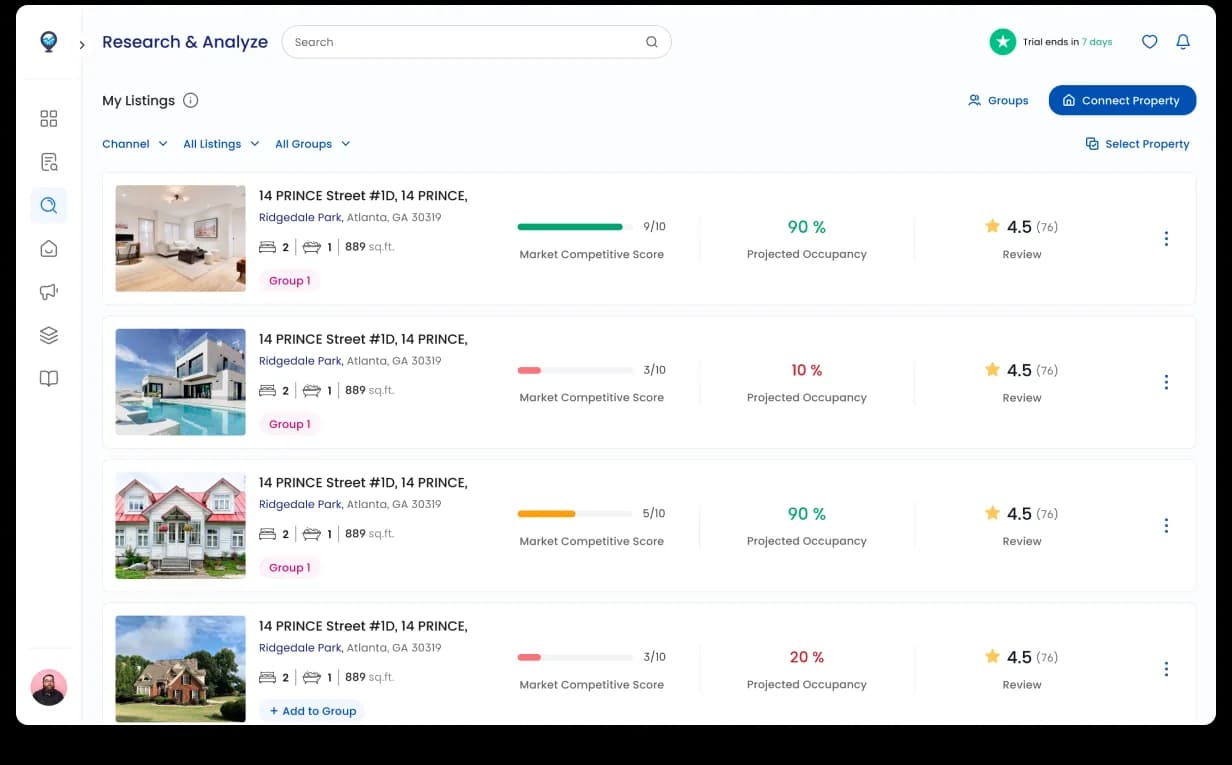
Task: Open the megaphone marketing icon in sidebar
Action: pos(49,292)
